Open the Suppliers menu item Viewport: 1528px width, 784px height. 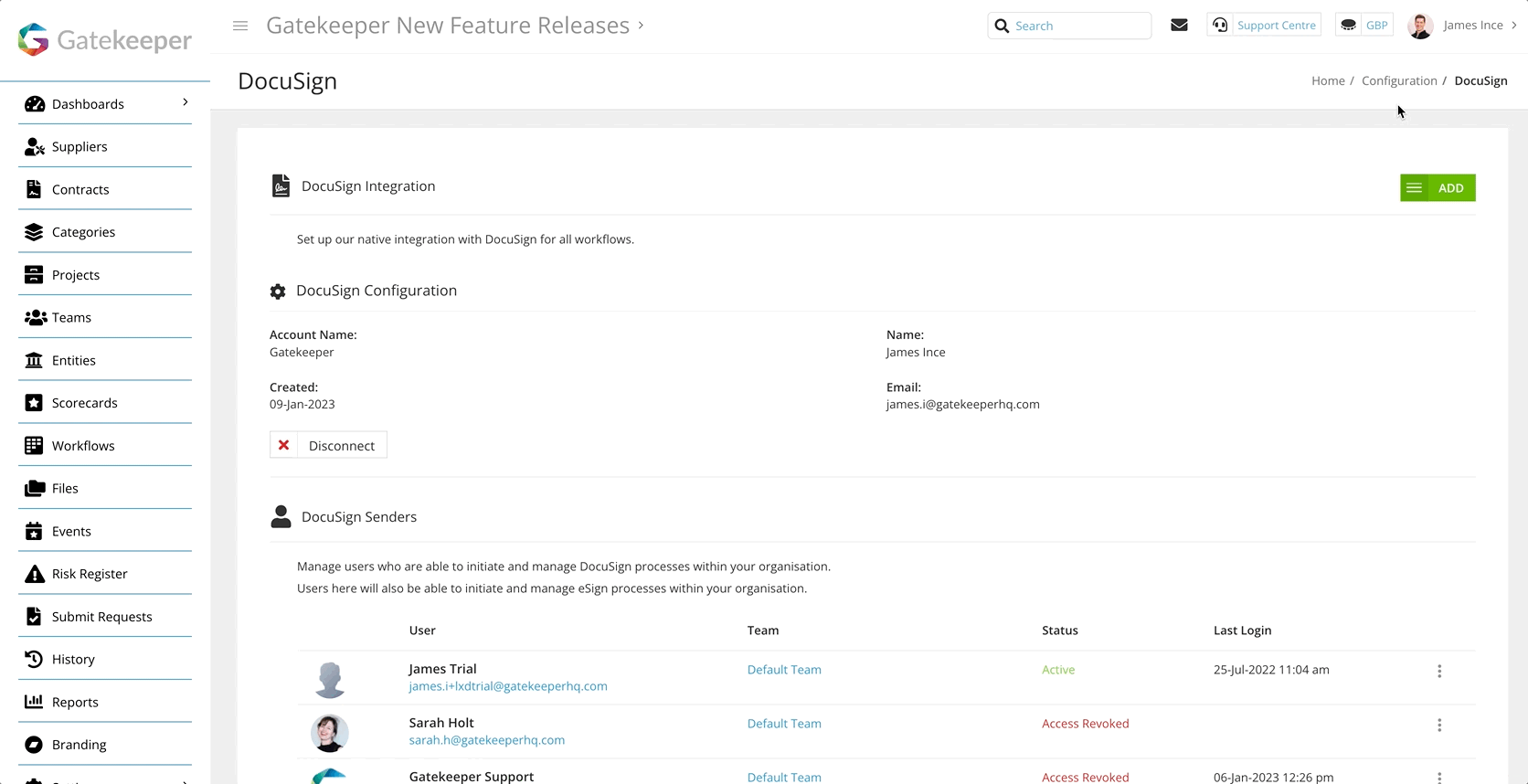point(105,146)
